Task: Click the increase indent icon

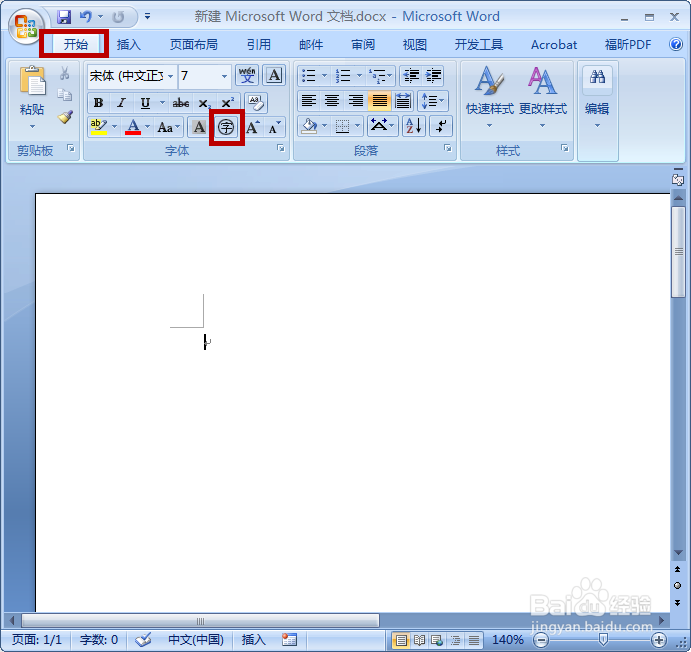Action: coord(434,76)
